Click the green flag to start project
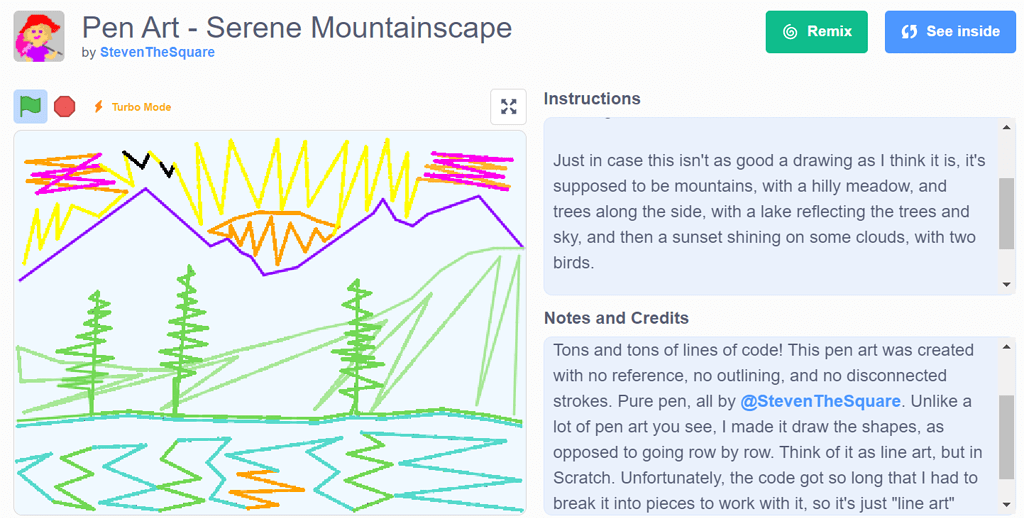This screenshot has width=1024, height=518. tap(31, 106)
